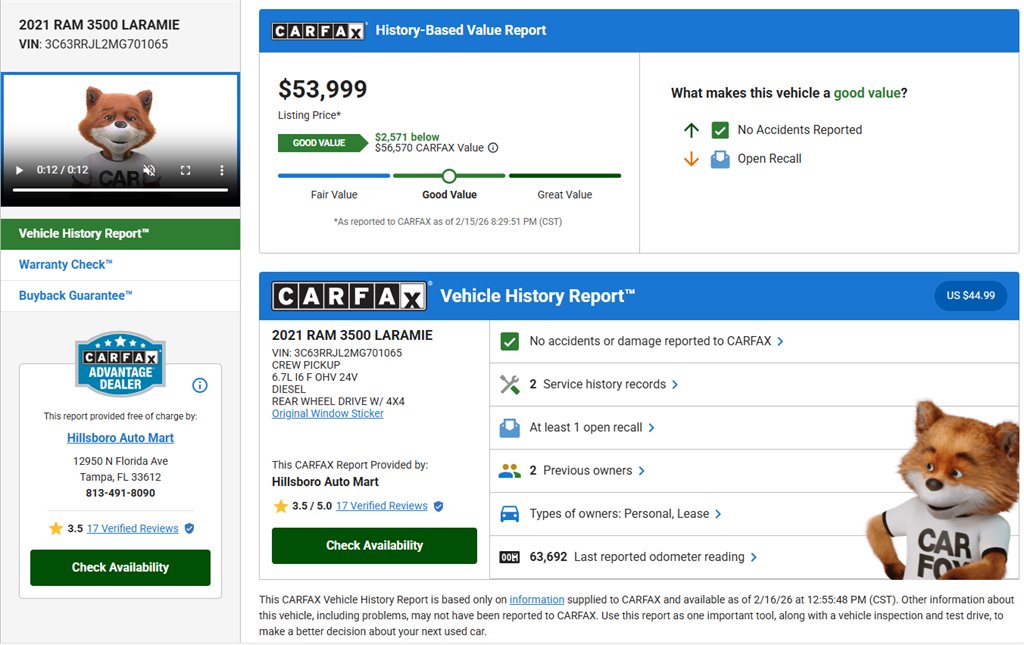Click the star icon next to 3.5 / 5.0
The width and height of the screenshot is (1024, 645).
pyautogui.click(x=281, y=506)
